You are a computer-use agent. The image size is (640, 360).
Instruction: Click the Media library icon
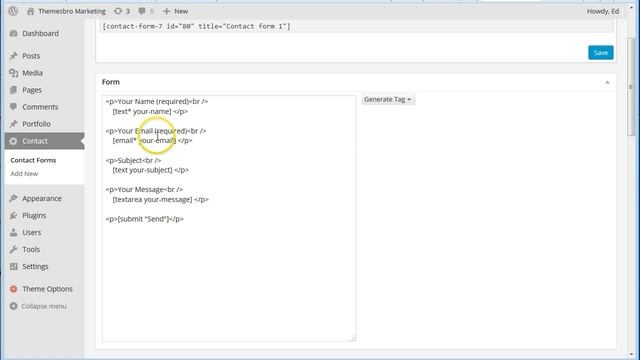coord(13,73)
